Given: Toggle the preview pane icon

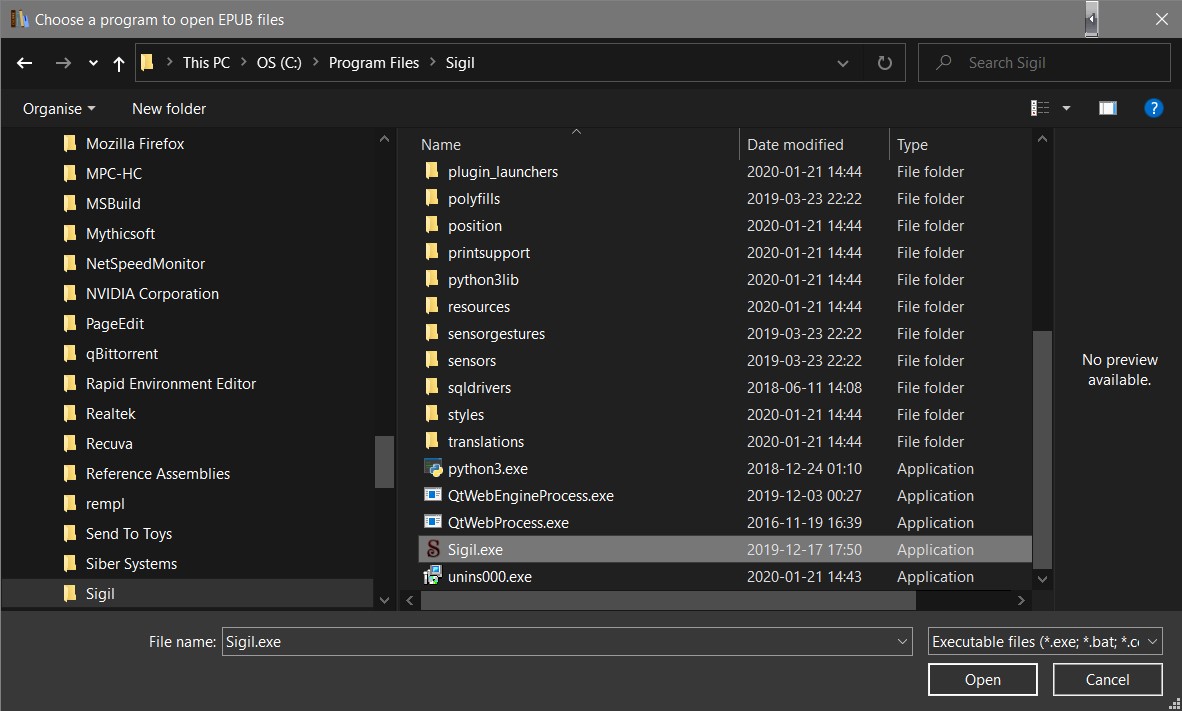Looking at the screenshot, I should 1107,109.
